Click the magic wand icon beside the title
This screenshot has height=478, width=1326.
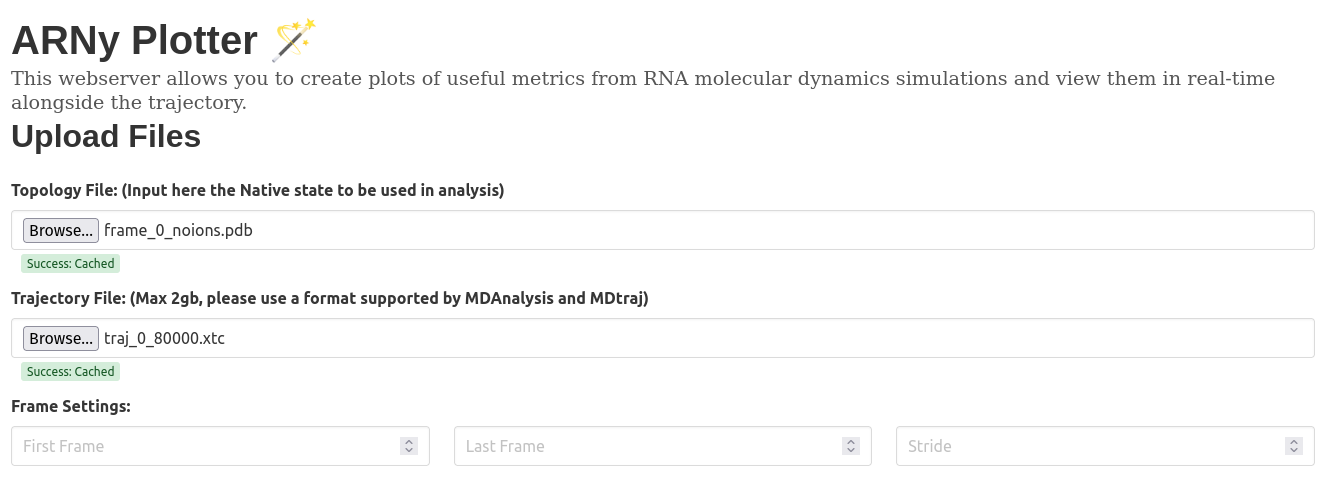click(x=294, y=40)
